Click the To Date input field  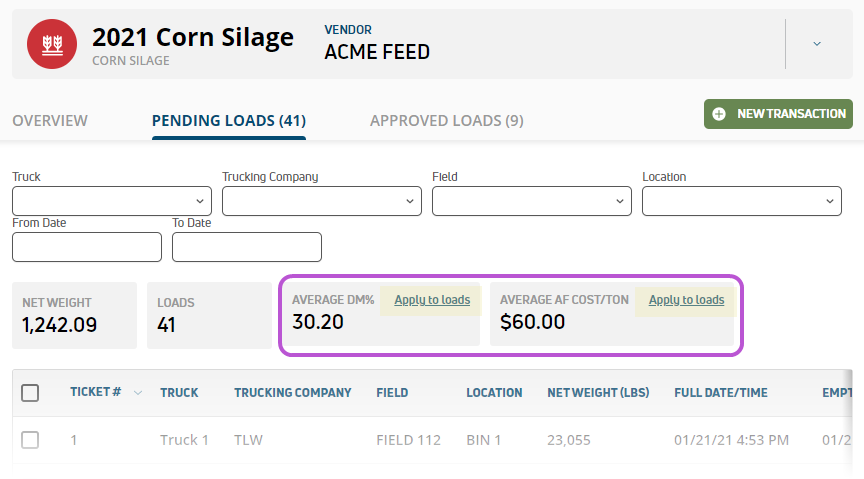pyautogui.click(x=247, y=247)
